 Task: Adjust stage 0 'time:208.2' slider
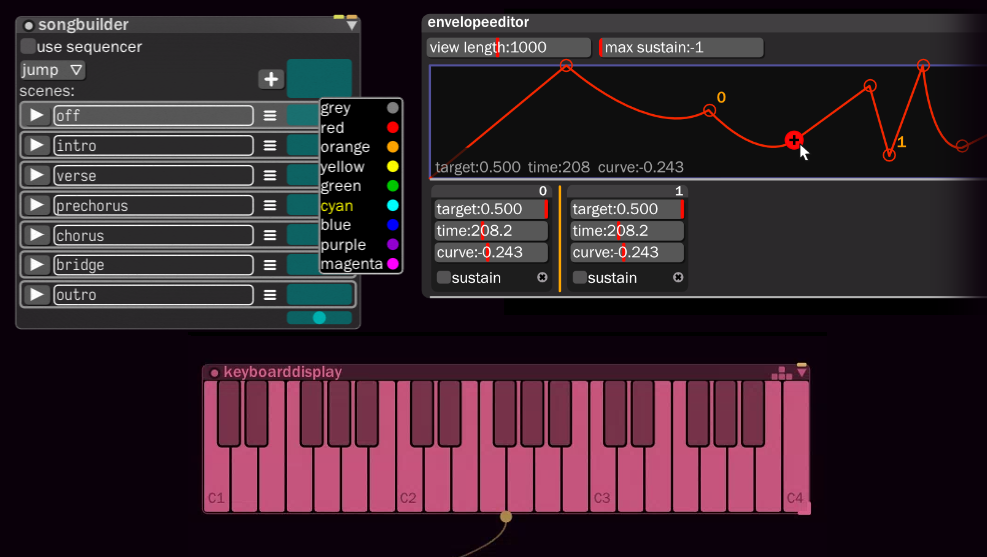click(x=491, y=230)
